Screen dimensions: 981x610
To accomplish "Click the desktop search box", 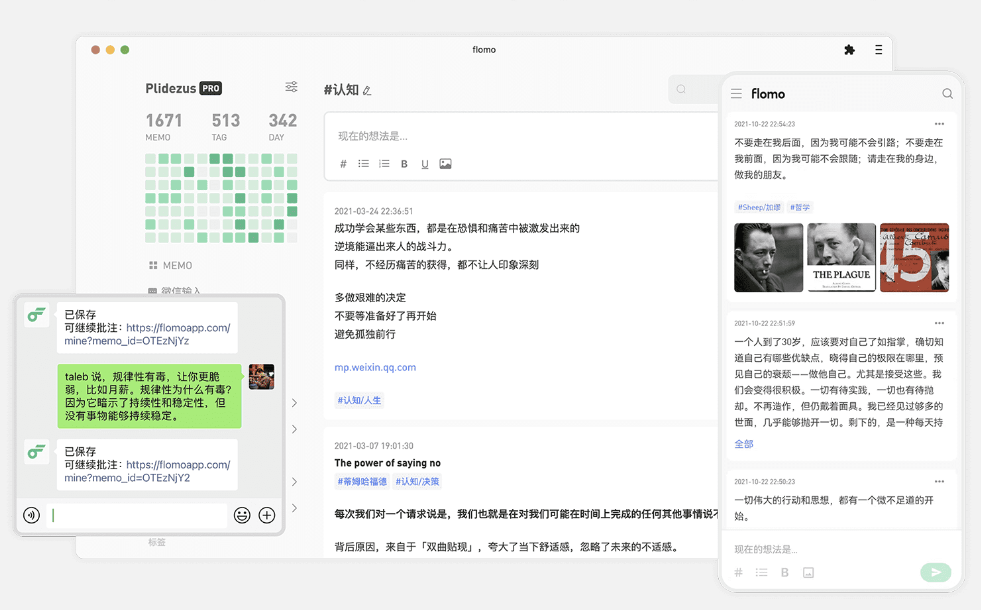I will pos(694,89).
